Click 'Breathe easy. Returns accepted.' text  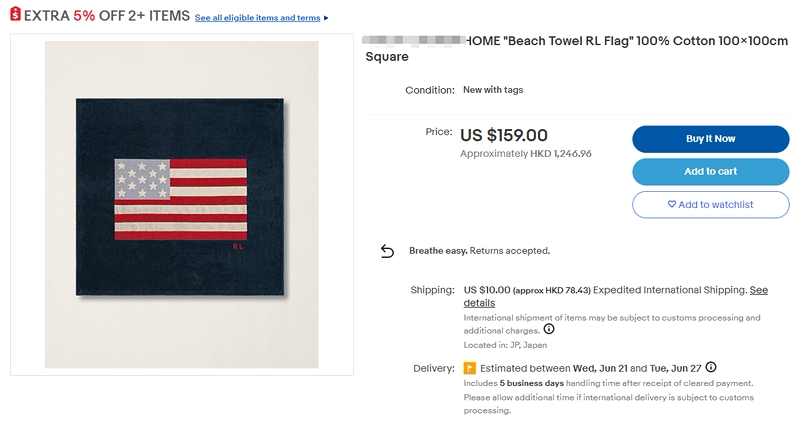(x=479, y=251)
